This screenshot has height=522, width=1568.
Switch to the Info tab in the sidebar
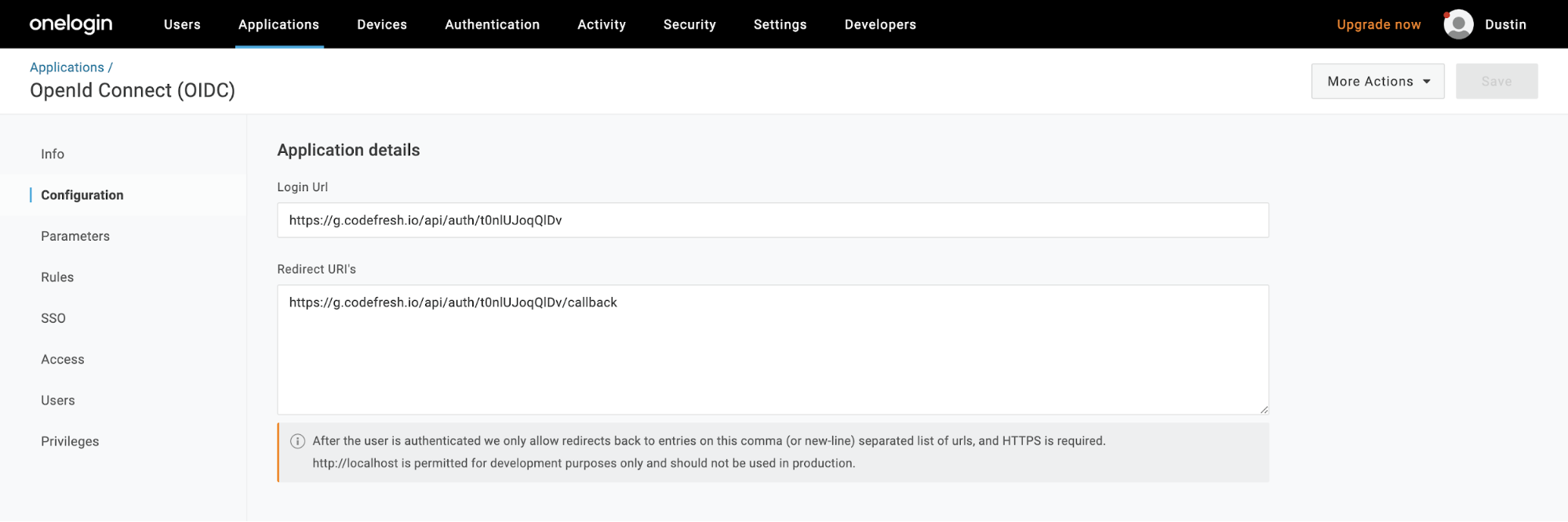pyautogui.click(x=53, y=154)
